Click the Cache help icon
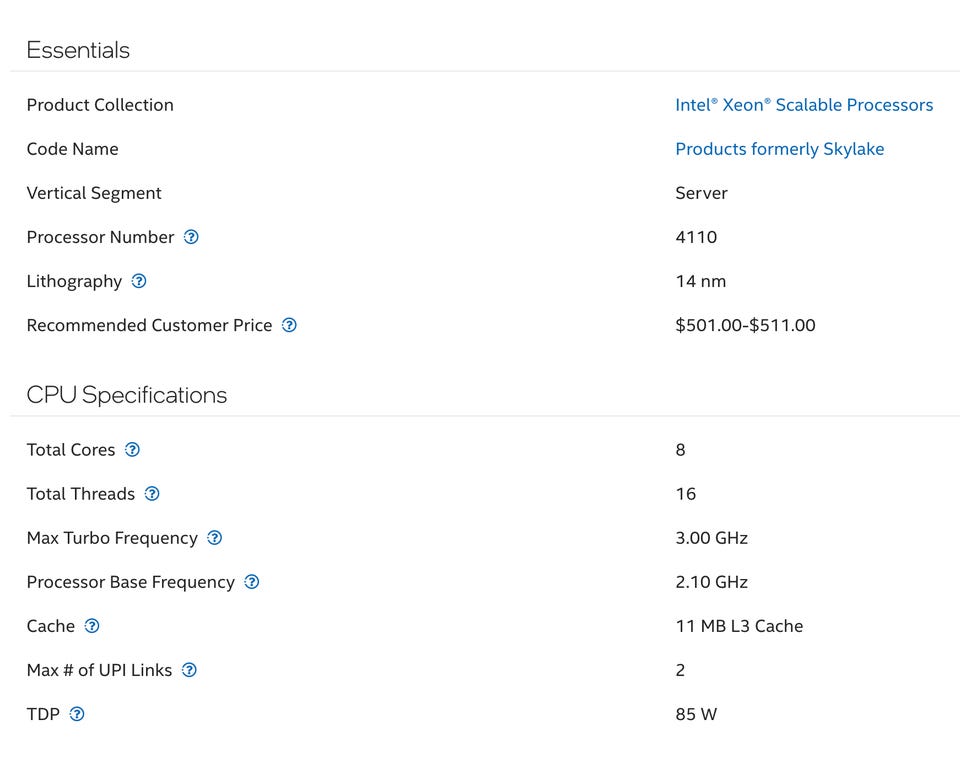The image size is (960, 768). (x=92, y=626)
